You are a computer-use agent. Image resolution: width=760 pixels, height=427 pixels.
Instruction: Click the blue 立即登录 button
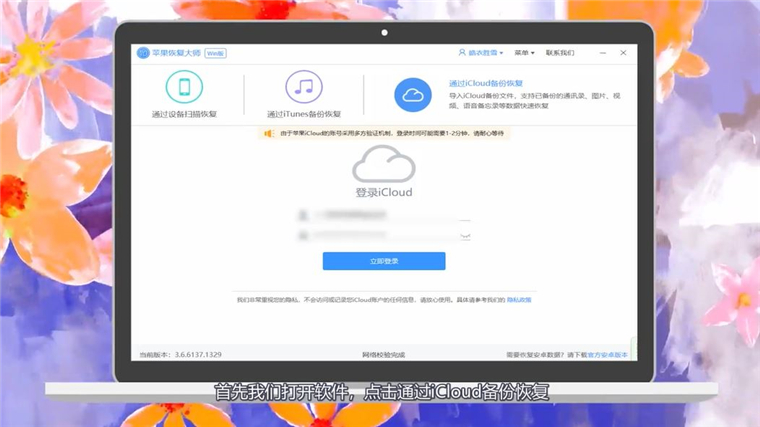384,261
